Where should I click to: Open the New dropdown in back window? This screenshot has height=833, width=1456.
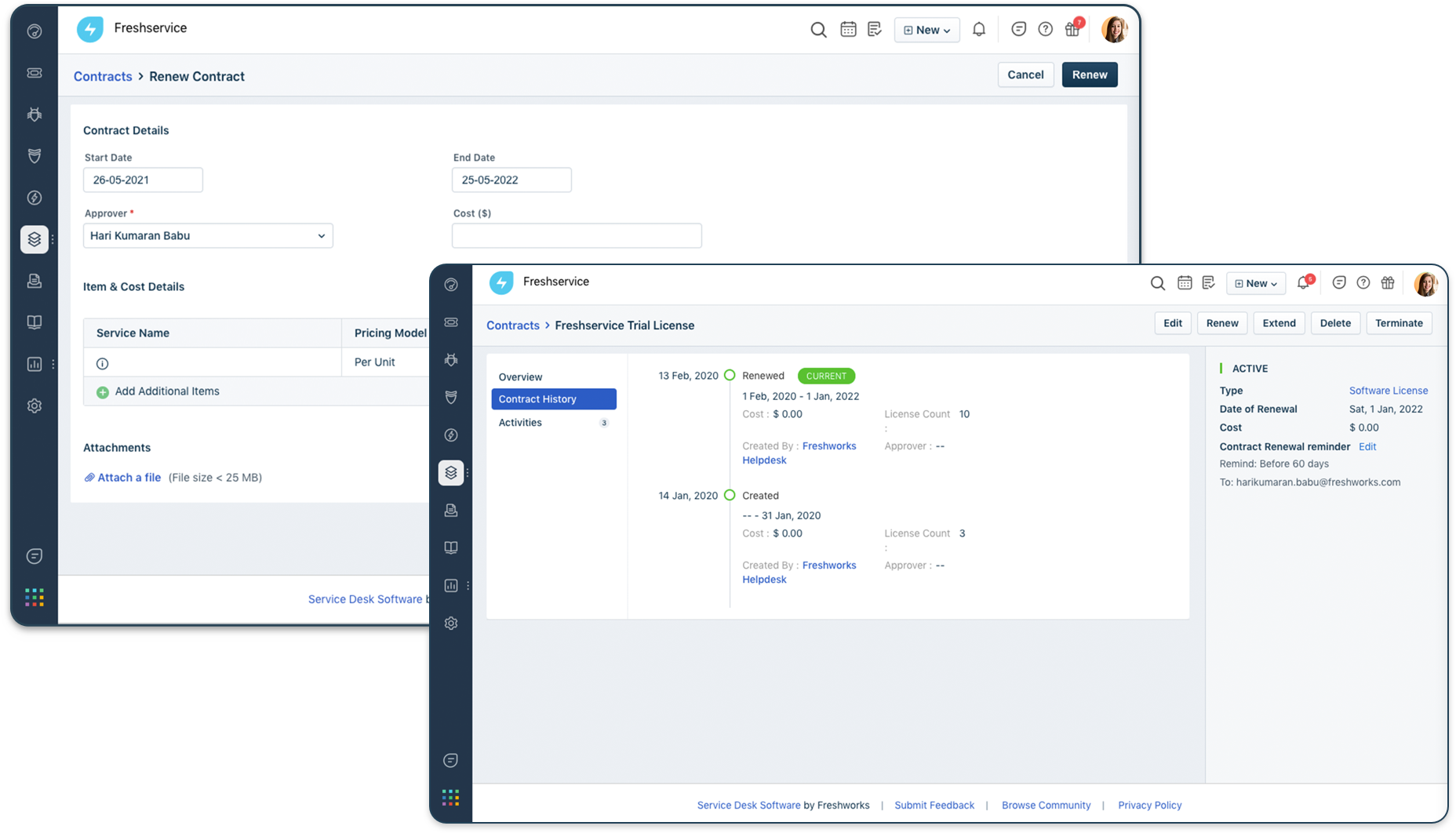click(x=926, y=30)
